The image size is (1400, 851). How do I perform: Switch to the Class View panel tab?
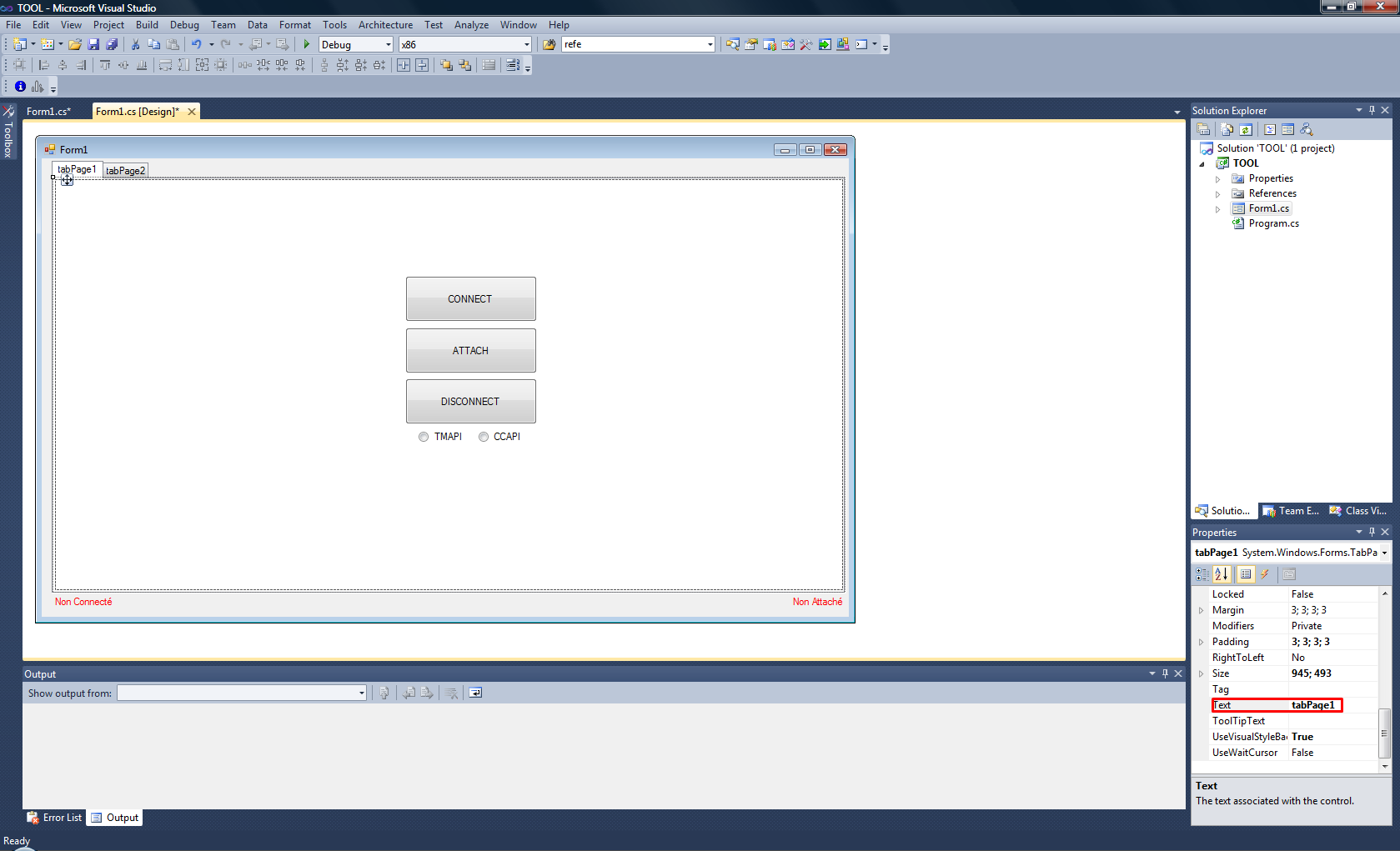click(1357, 511)
